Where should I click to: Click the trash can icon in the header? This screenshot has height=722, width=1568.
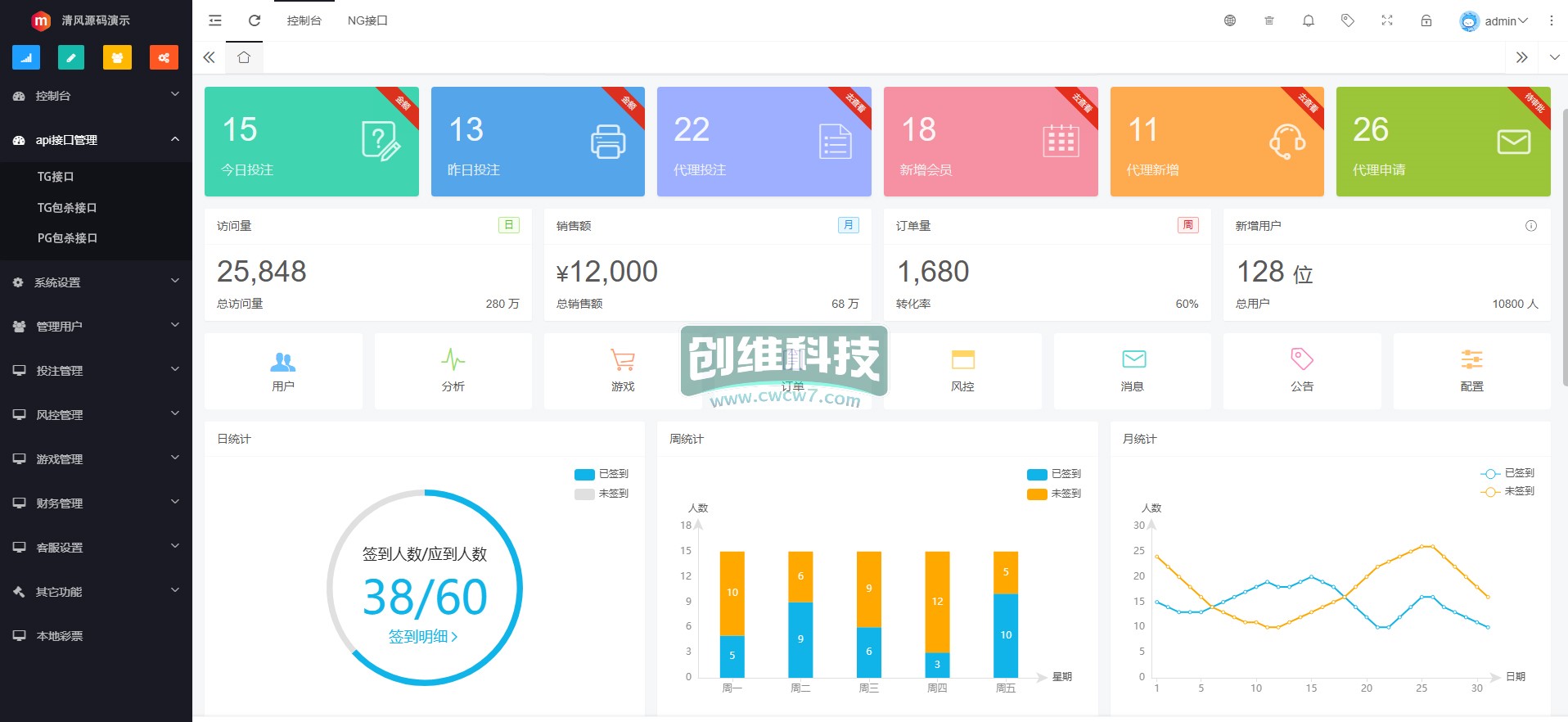tap(1269, 20)
